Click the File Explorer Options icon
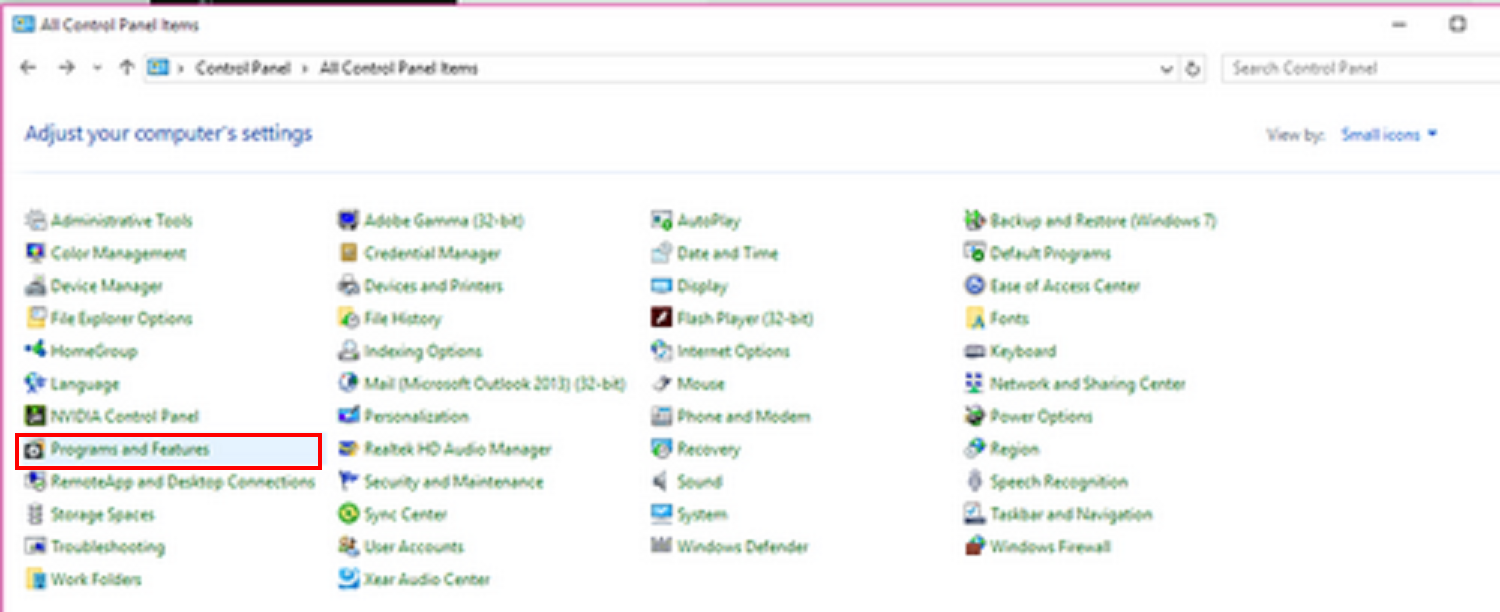This screenshot has height=612, width=1500. 36,319
